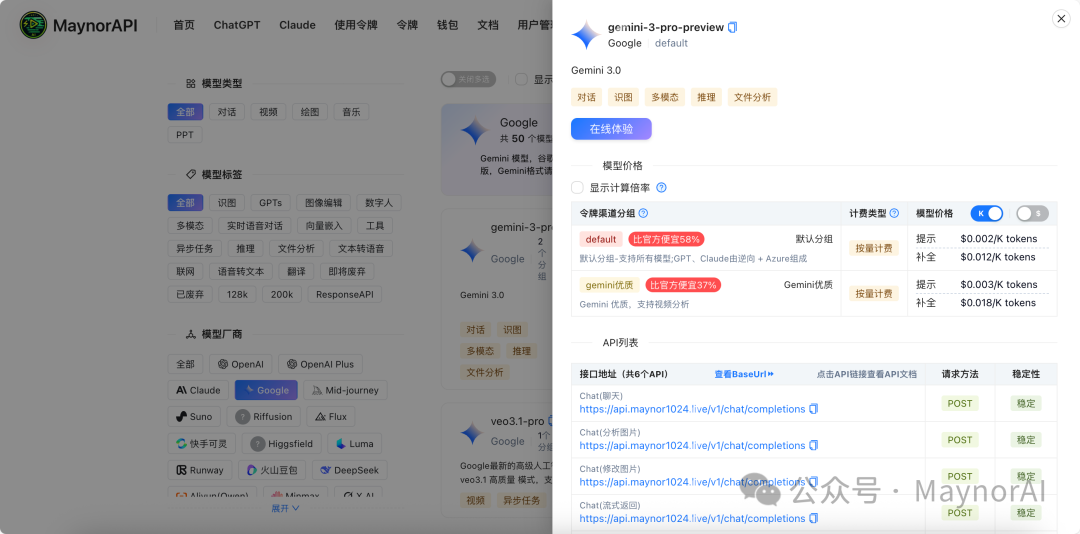1080x534 pixels.
Task: Click the $0.018/K tokens price
Action: (998, 302)
